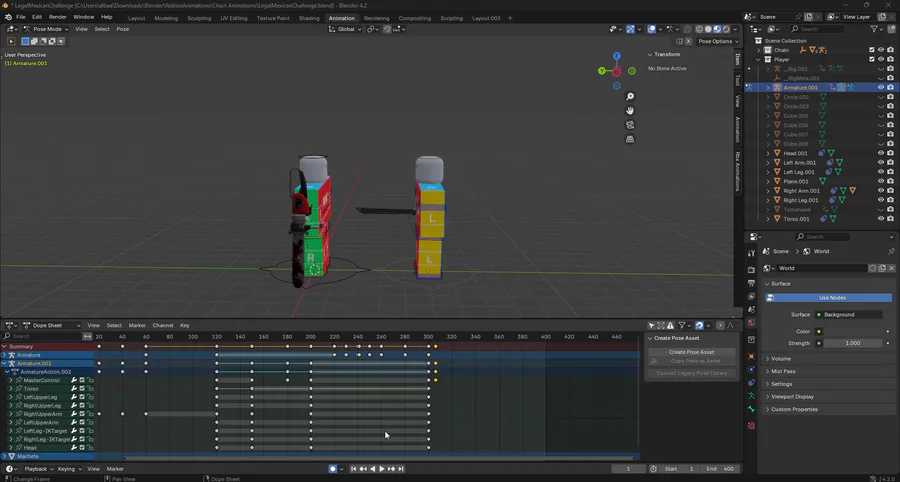900x482 pixels.
Task: Open the Pose Mode dropdown
Action: [46, 29]
